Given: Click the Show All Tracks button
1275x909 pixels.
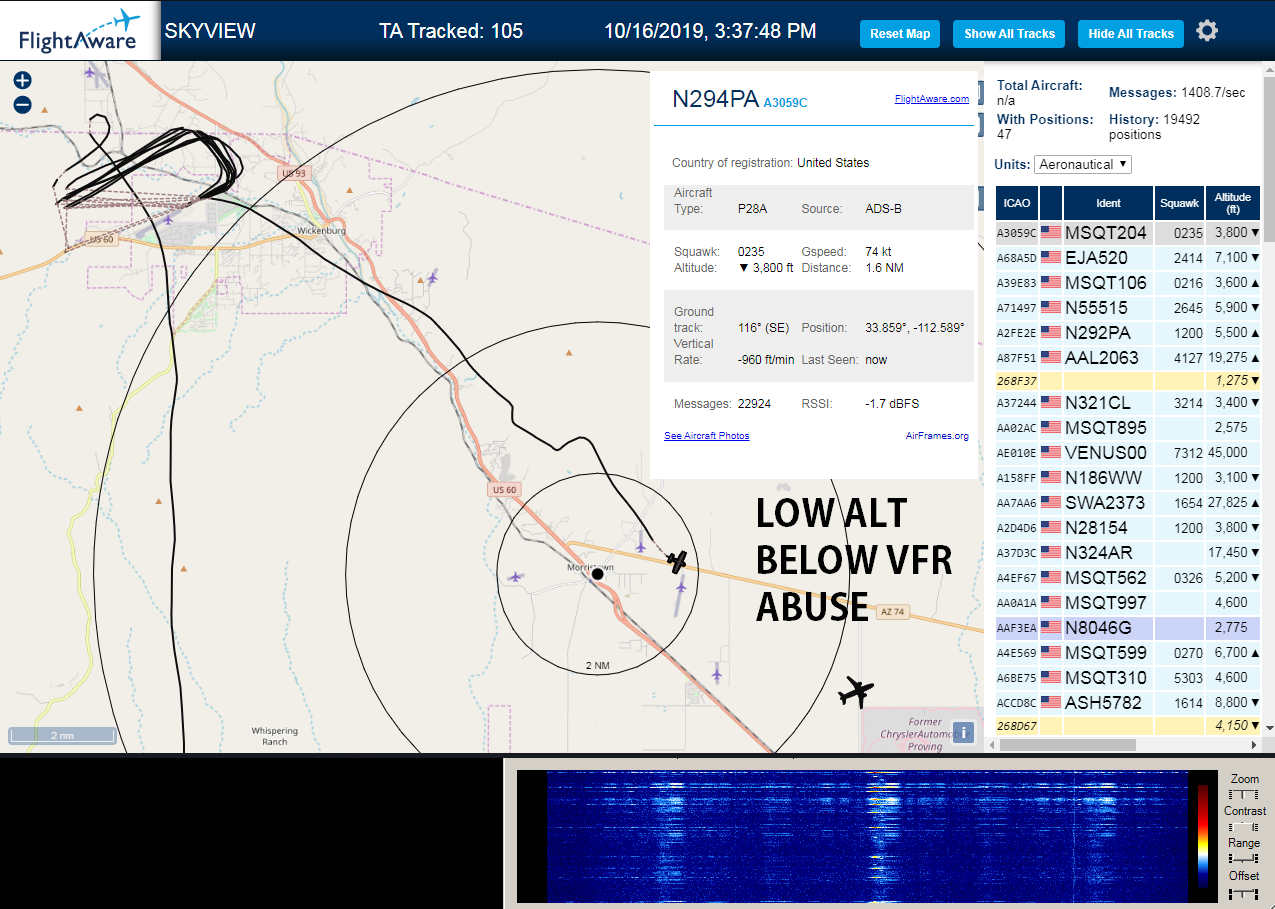Looking at the screenshot, I should tap(1009, 33).
